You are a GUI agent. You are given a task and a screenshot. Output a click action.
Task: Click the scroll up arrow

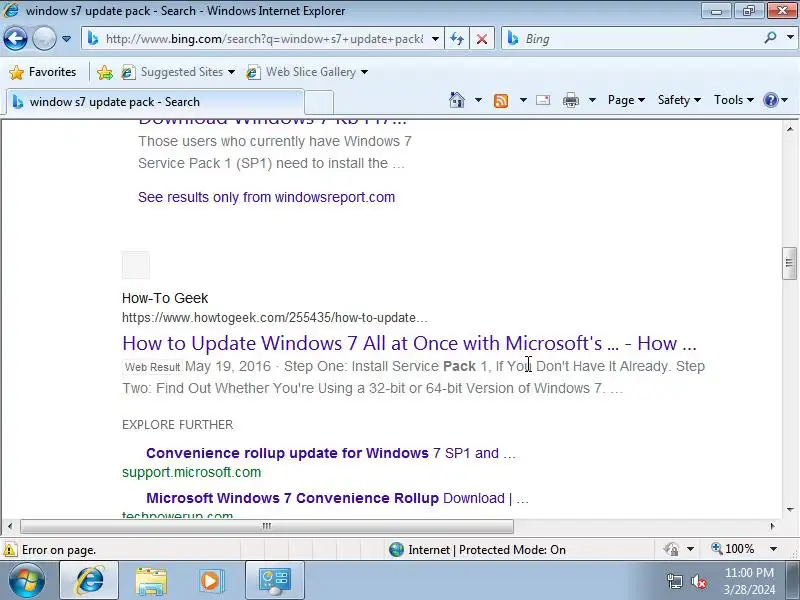coord(790,129)
